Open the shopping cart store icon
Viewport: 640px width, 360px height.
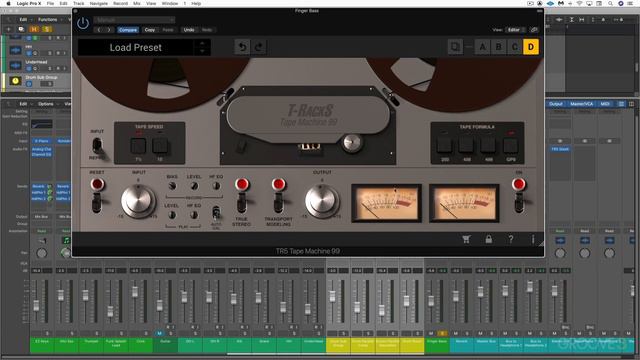coord(466,240)
